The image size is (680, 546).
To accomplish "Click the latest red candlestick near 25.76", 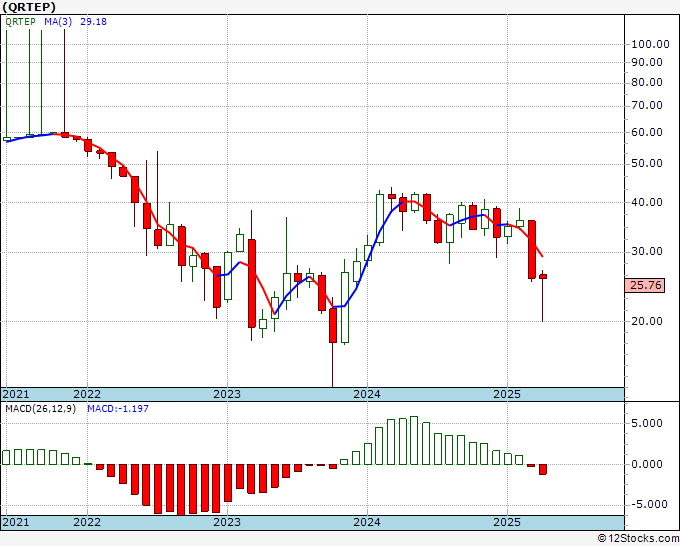I will click(543, 276).
